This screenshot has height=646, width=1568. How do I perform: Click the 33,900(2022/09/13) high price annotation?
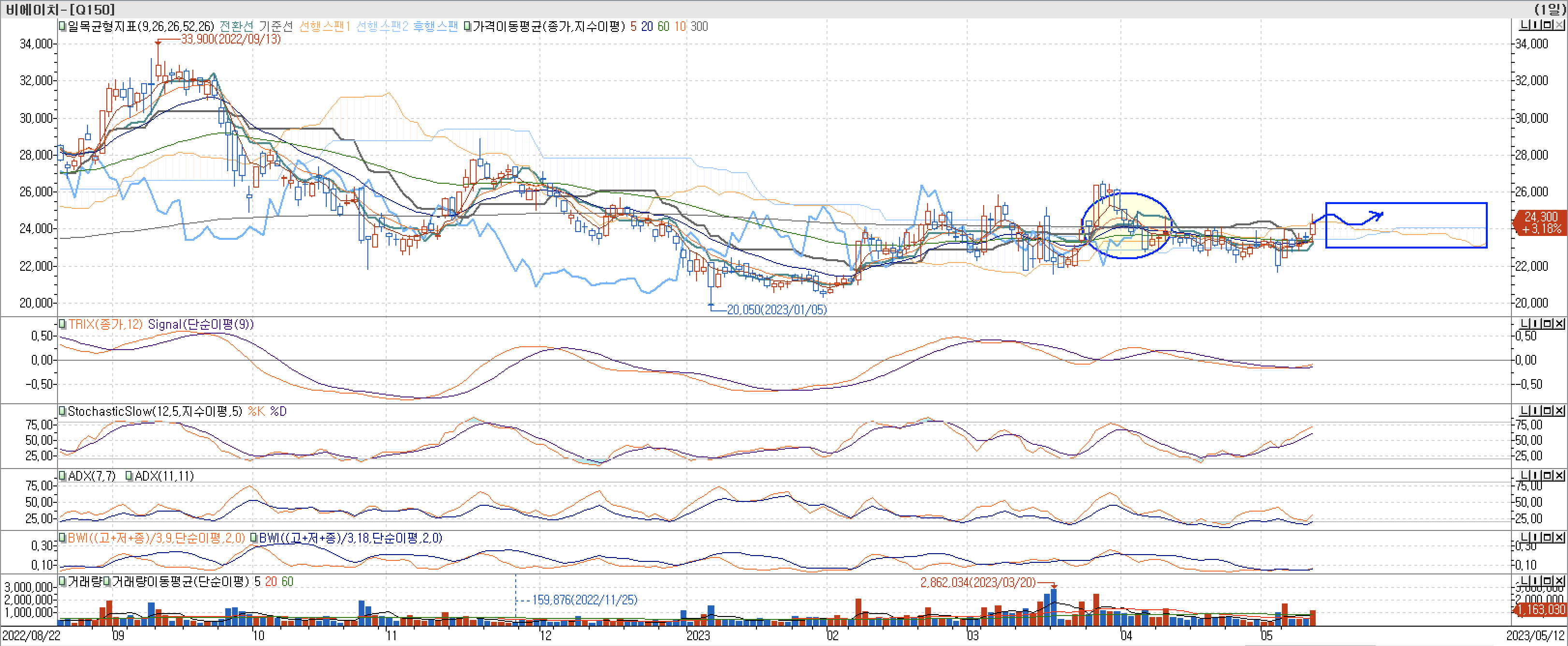coord(231,39)
